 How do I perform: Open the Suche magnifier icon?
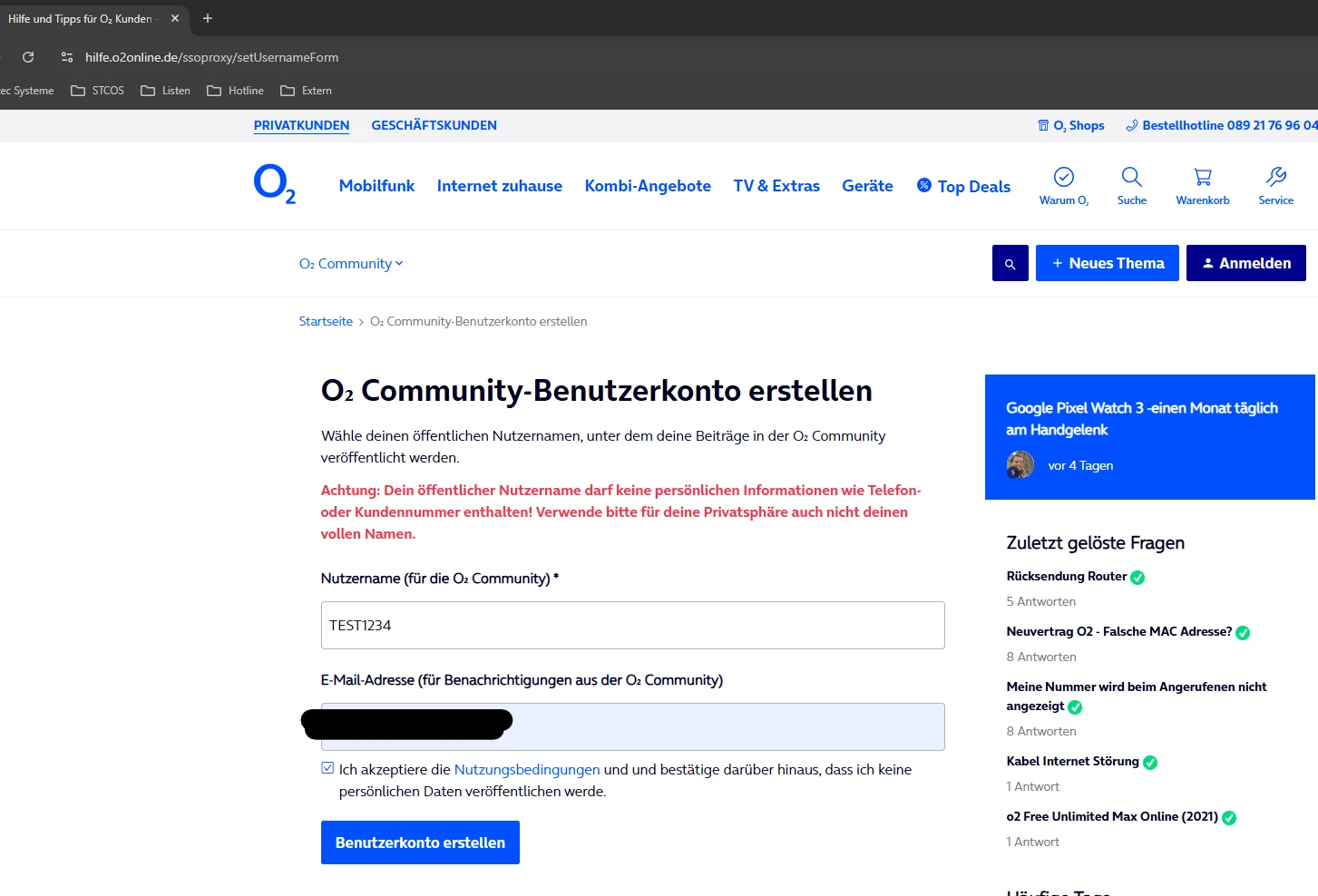(x=1131, y=177)
